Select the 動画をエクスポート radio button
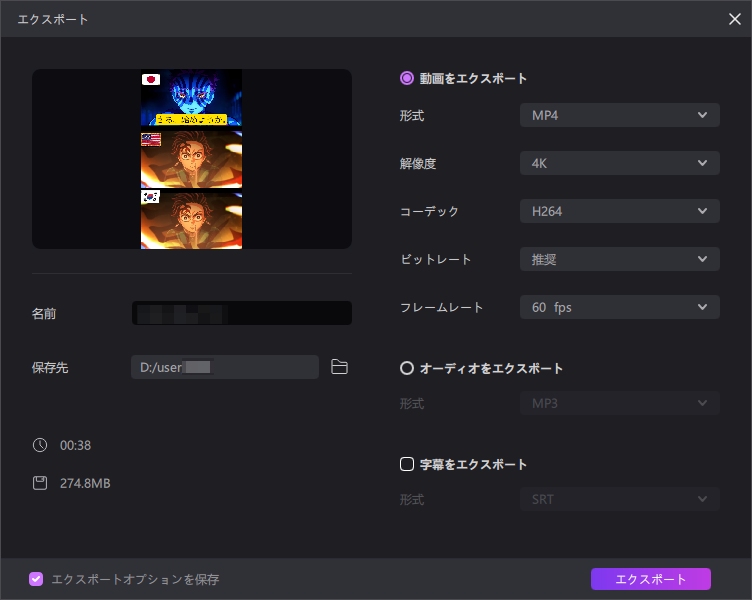The image size is (752, 600). tap(407, 78)
